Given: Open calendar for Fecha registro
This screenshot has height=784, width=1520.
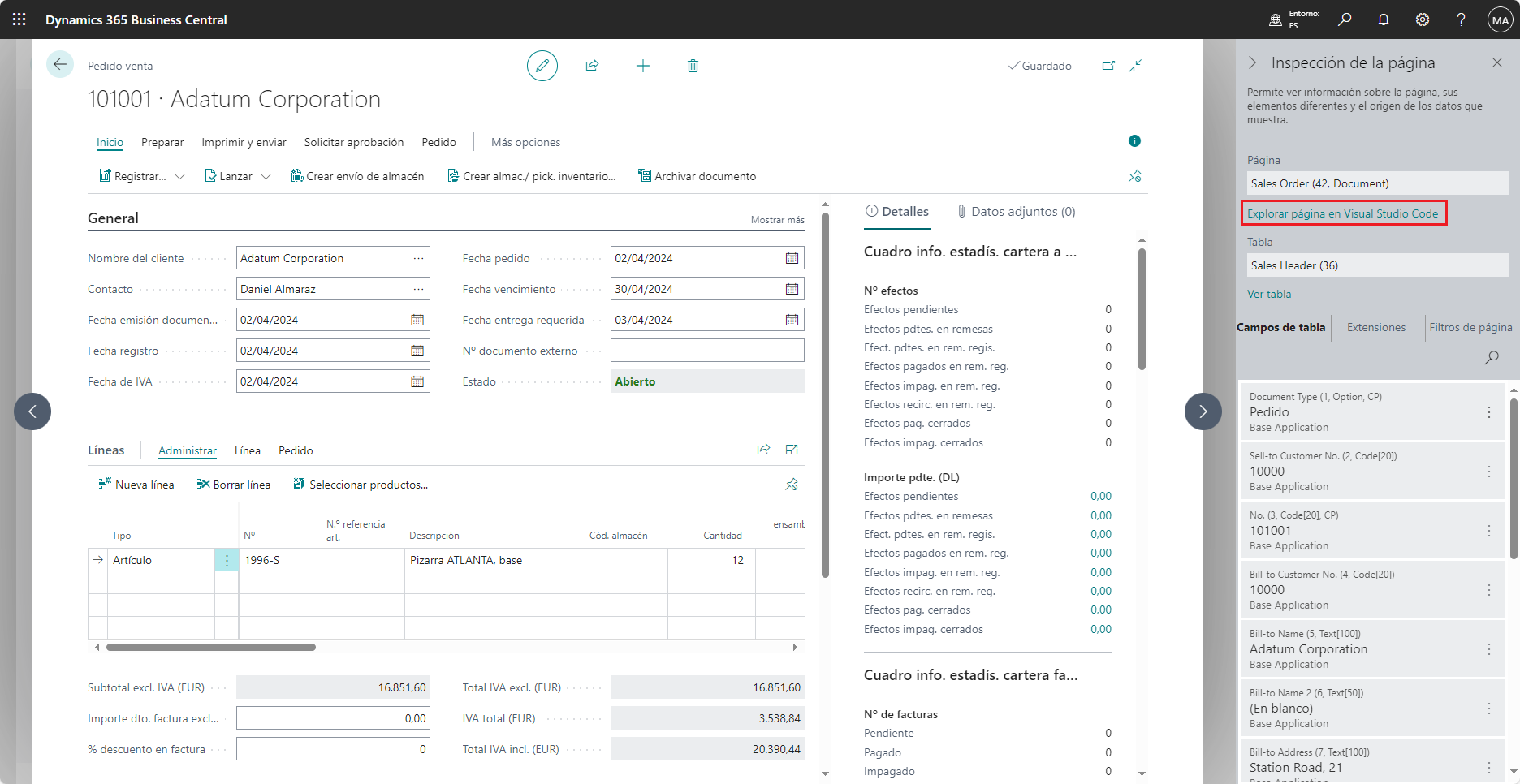Looking at the screenshot, I should pyautogui.click(x=417, y=351).
